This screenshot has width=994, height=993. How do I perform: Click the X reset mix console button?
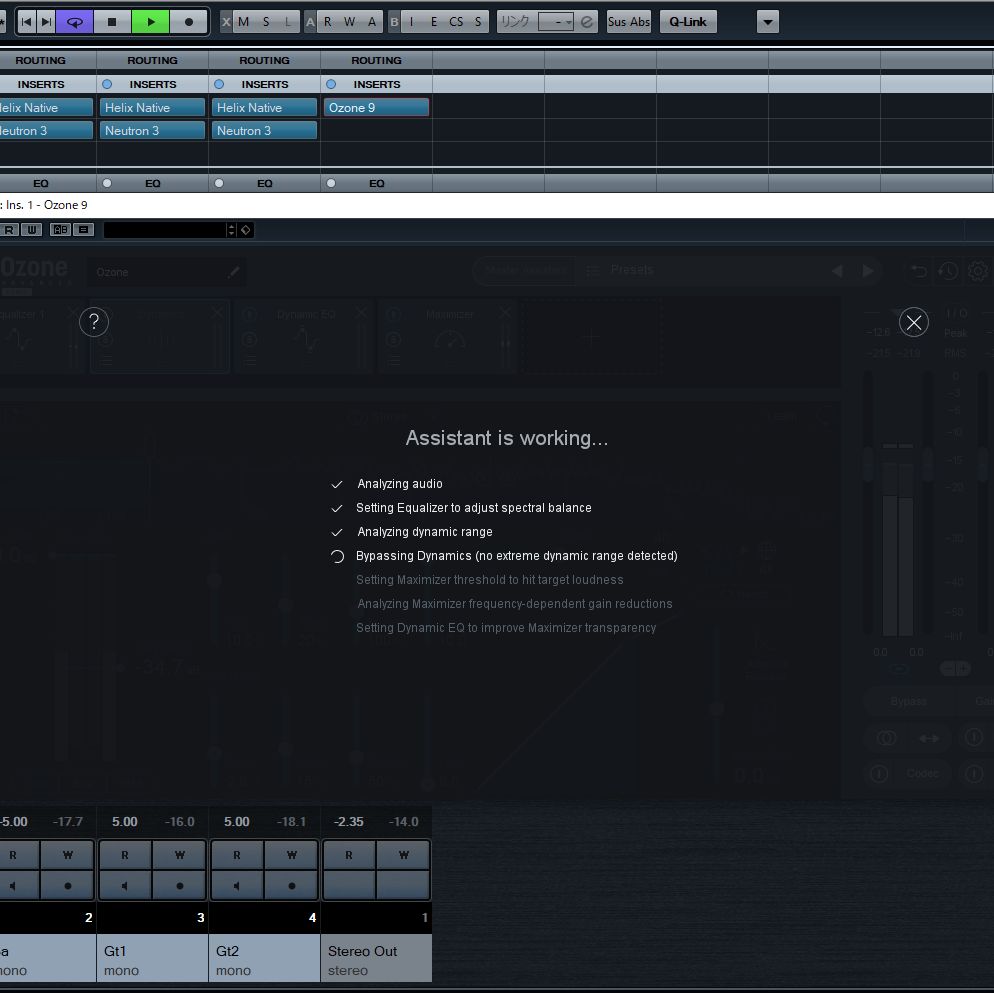pos(226,22)
